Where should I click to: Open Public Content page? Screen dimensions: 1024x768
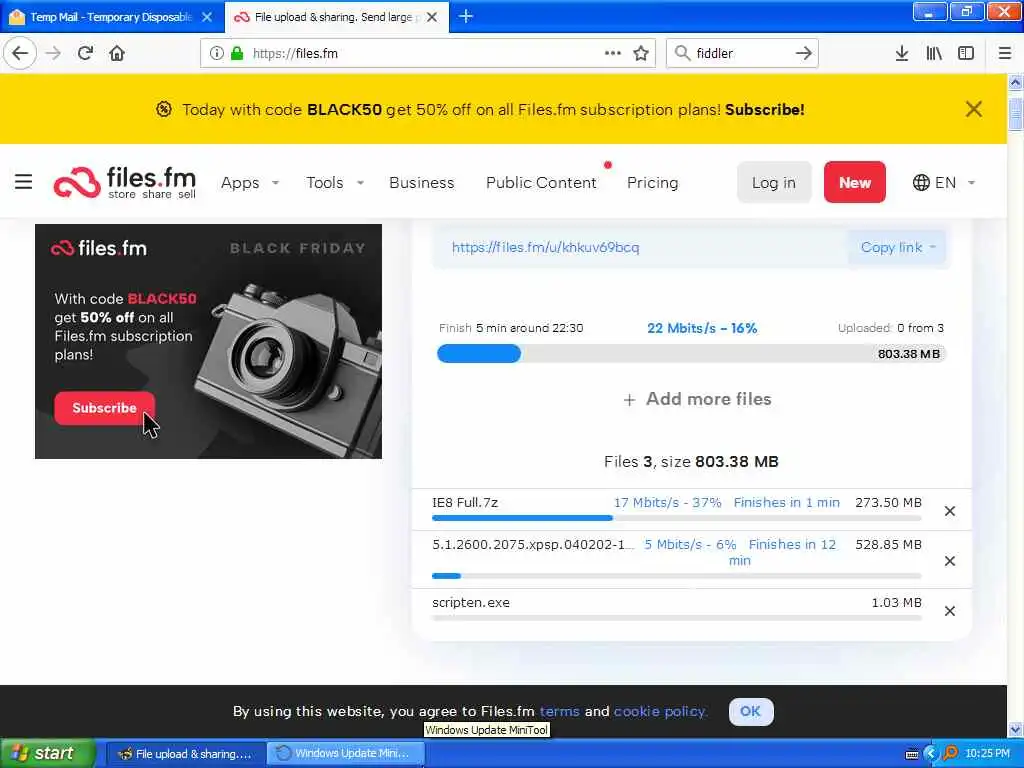pyautogui.click(x=541, y=183)
